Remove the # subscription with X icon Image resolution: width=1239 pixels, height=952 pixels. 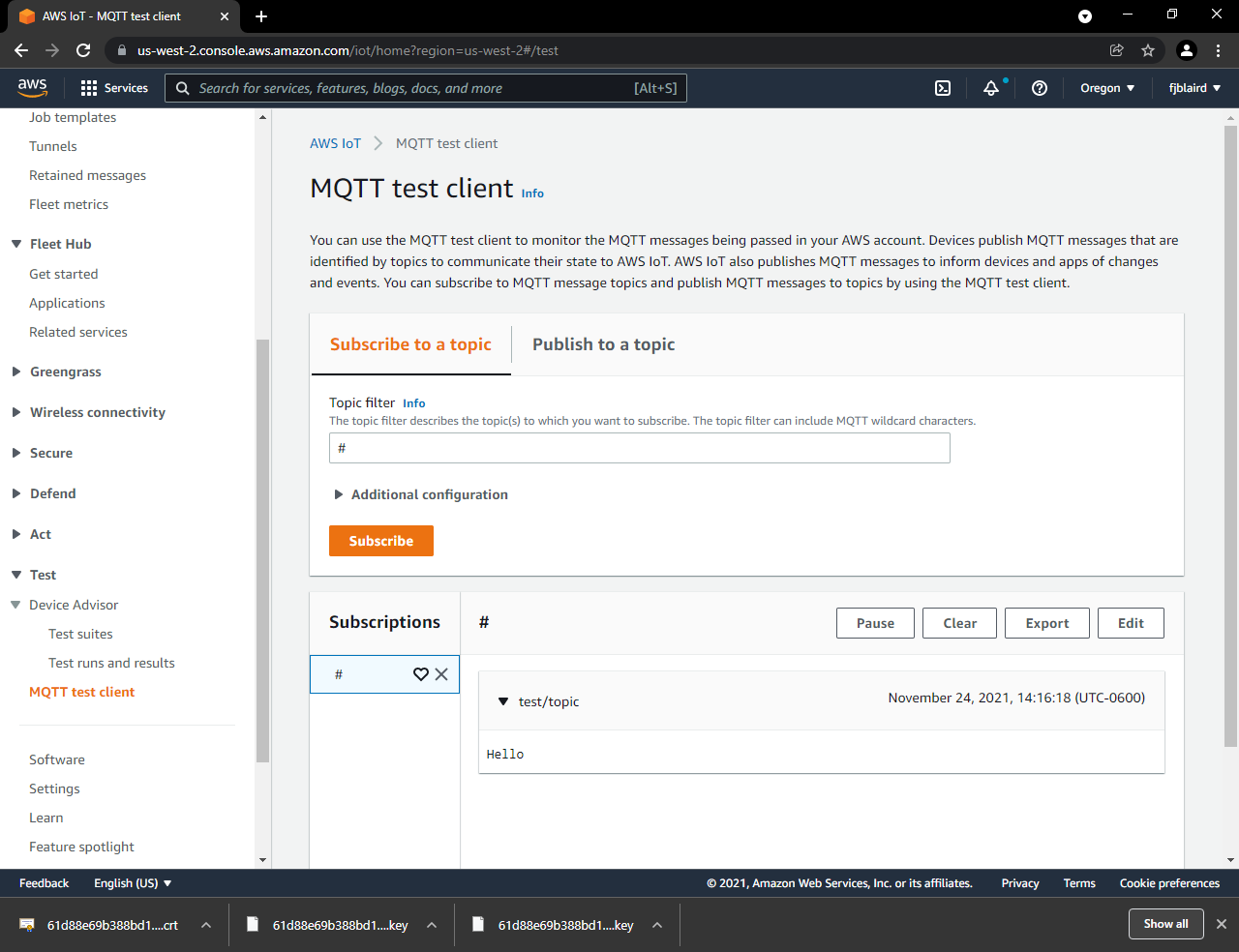tap(441, 674)
